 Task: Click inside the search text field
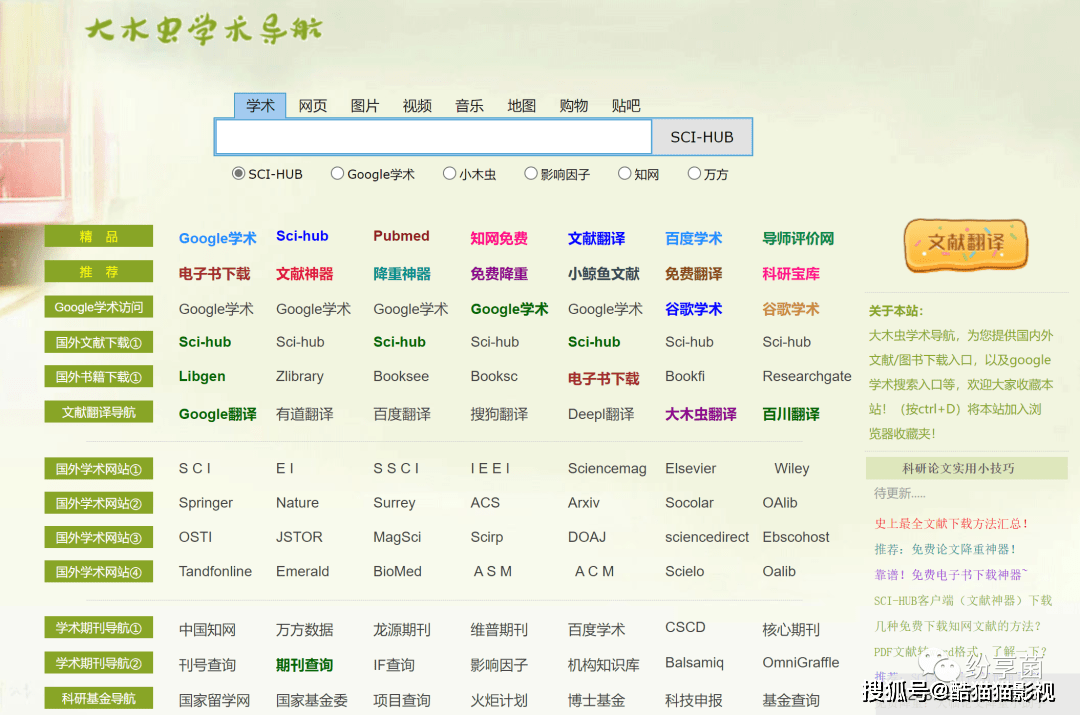(x=433, y=137)
